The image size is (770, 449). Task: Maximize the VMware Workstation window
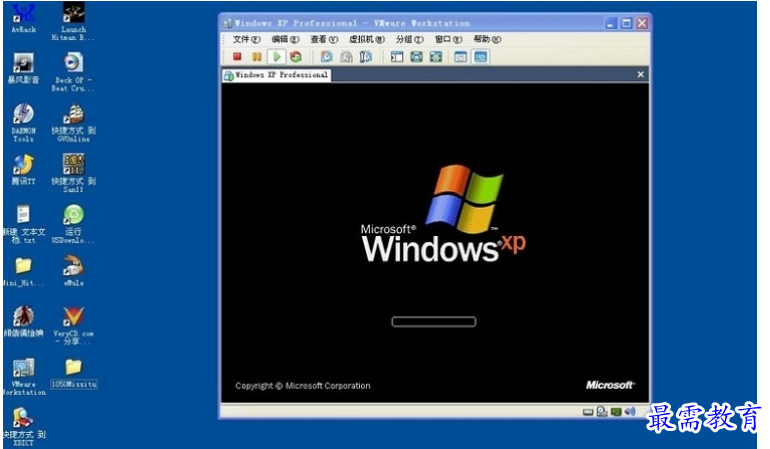[626, 23]
